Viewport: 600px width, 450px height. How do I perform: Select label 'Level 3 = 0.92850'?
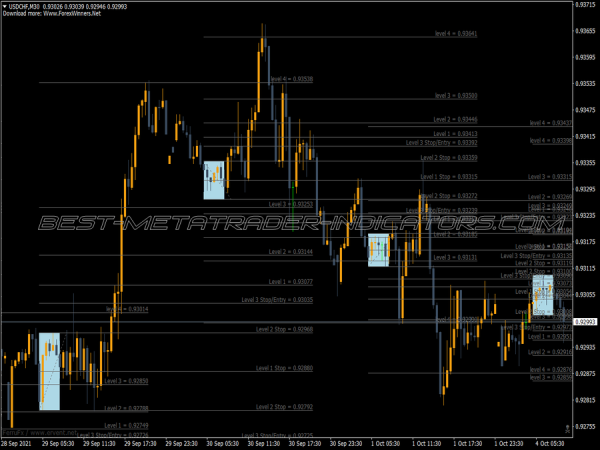(x=126, y=381)
